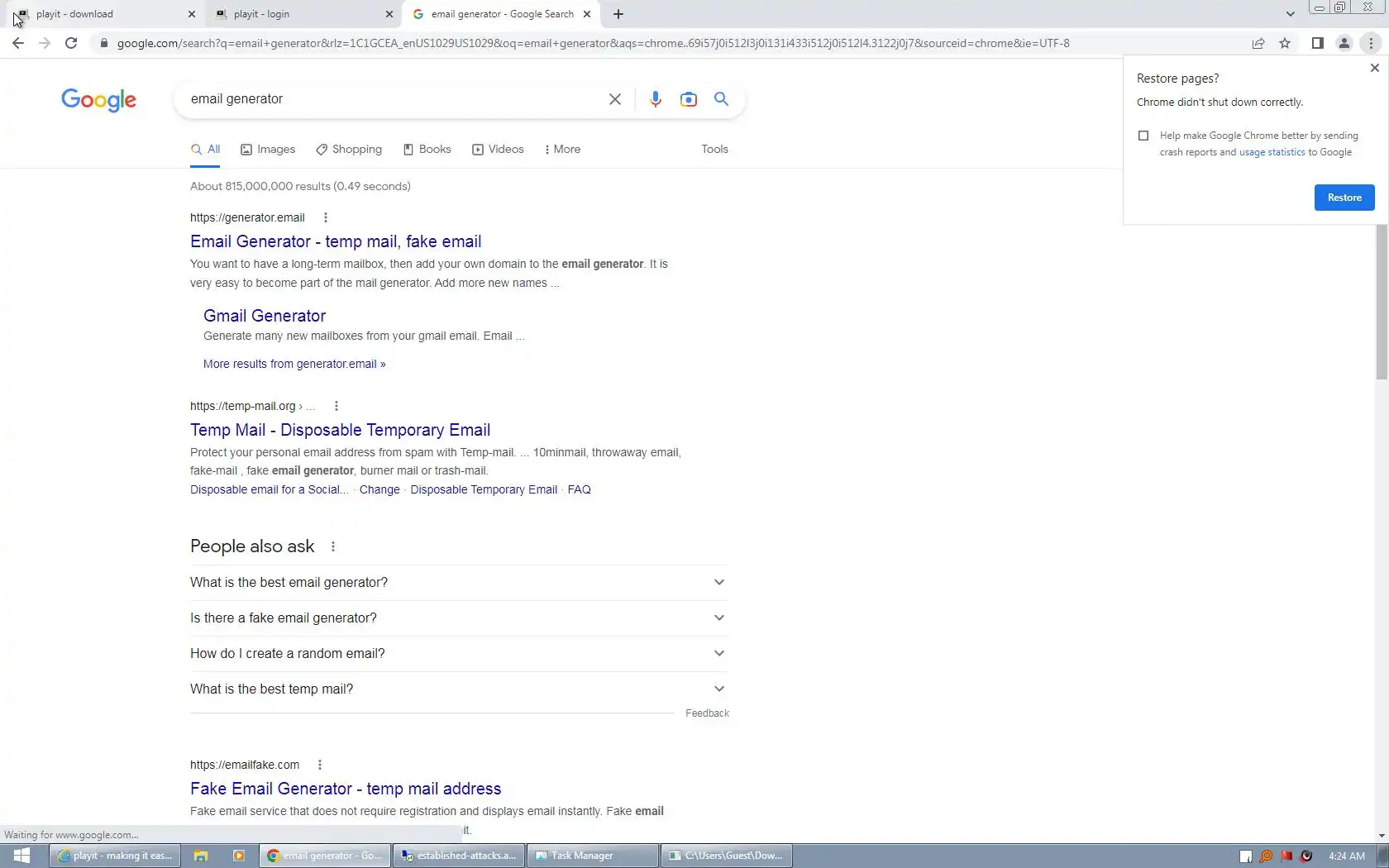Switch to Videos results
The image size is (1389, 868).
coord(498,150)
